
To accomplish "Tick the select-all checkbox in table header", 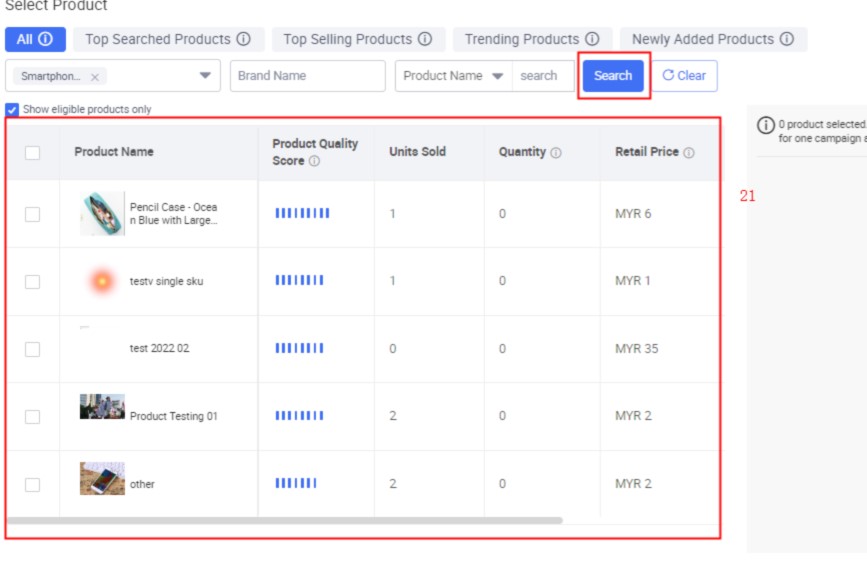I will pyautogui.click(x=33, y=153).
